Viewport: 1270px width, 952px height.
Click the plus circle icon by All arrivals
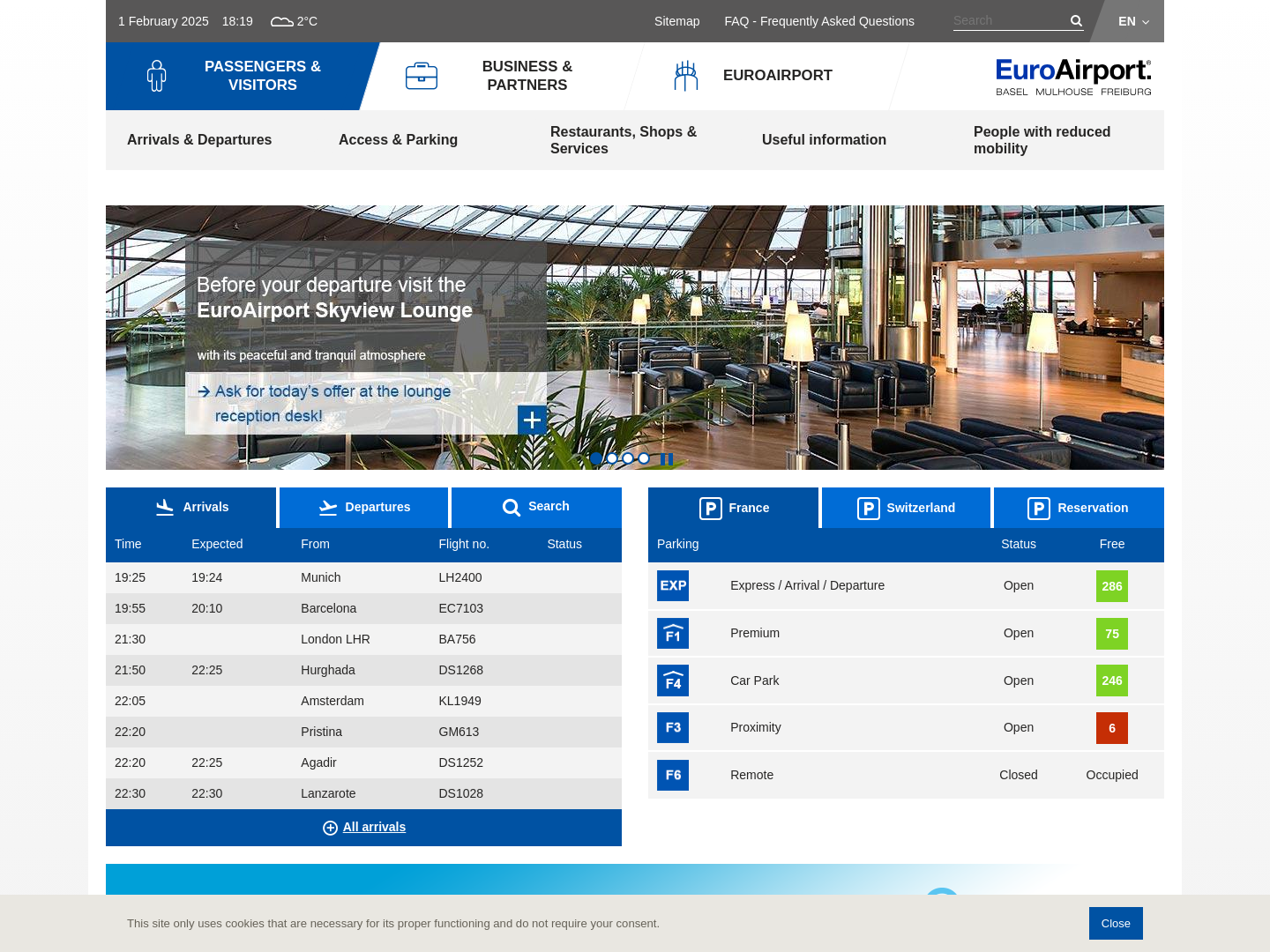click(x=330, y=828)
